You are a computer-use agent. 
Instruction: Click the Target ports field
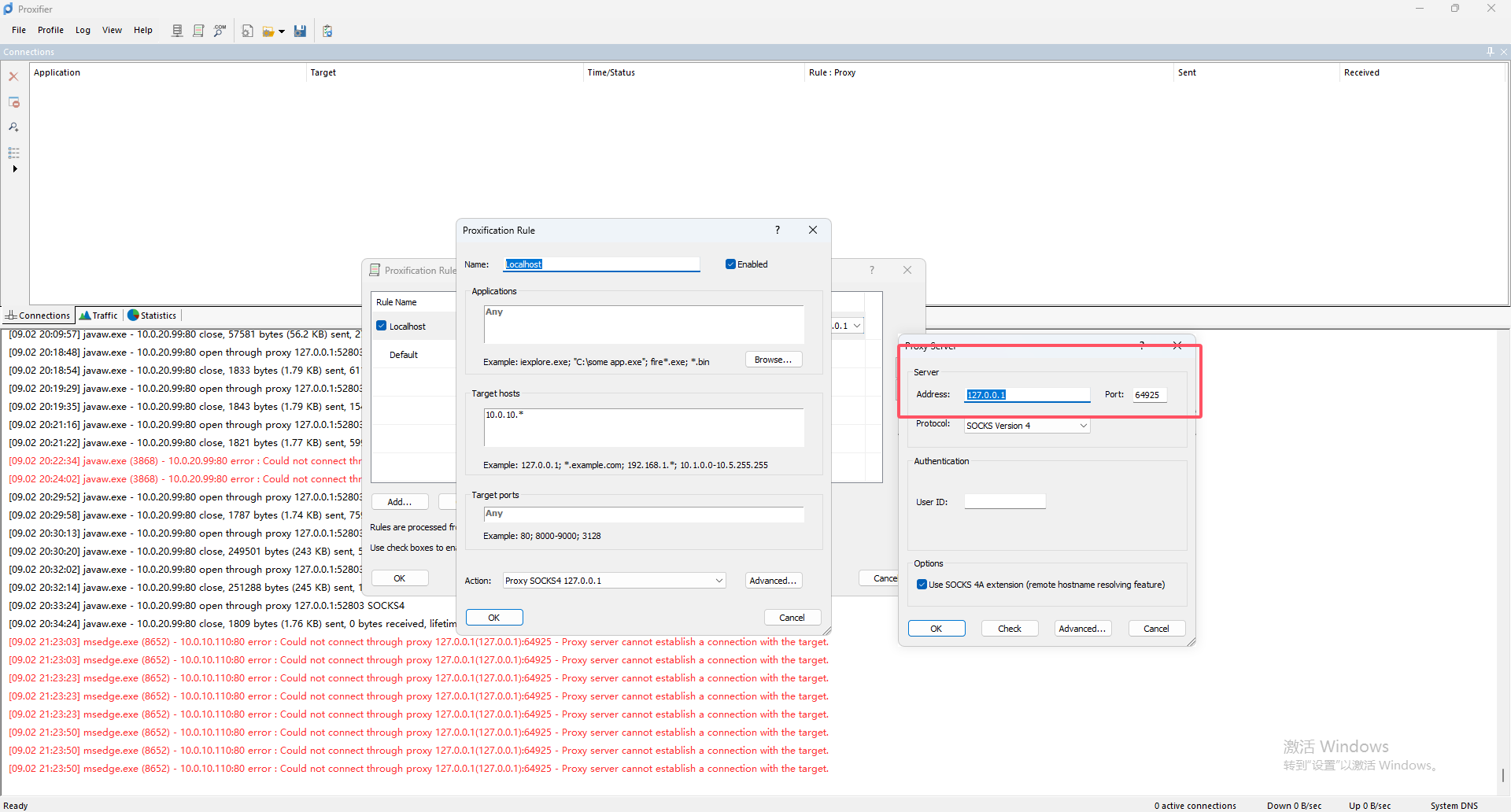tap(644, 514)
